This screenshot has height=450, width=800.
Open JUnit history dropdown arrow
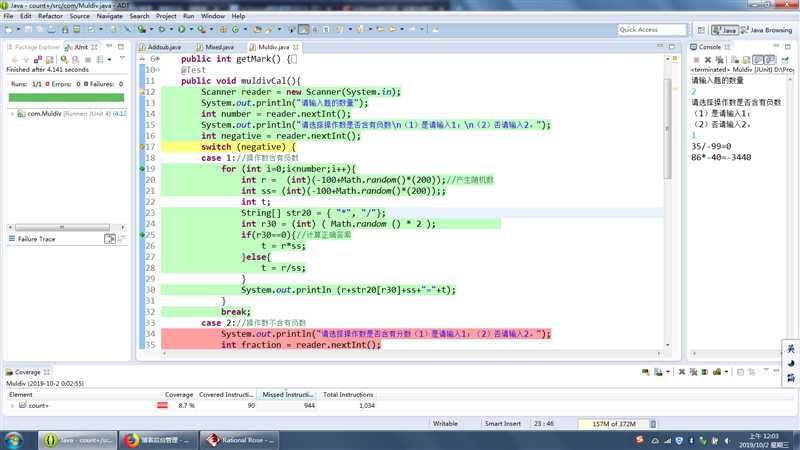[109, 60]
